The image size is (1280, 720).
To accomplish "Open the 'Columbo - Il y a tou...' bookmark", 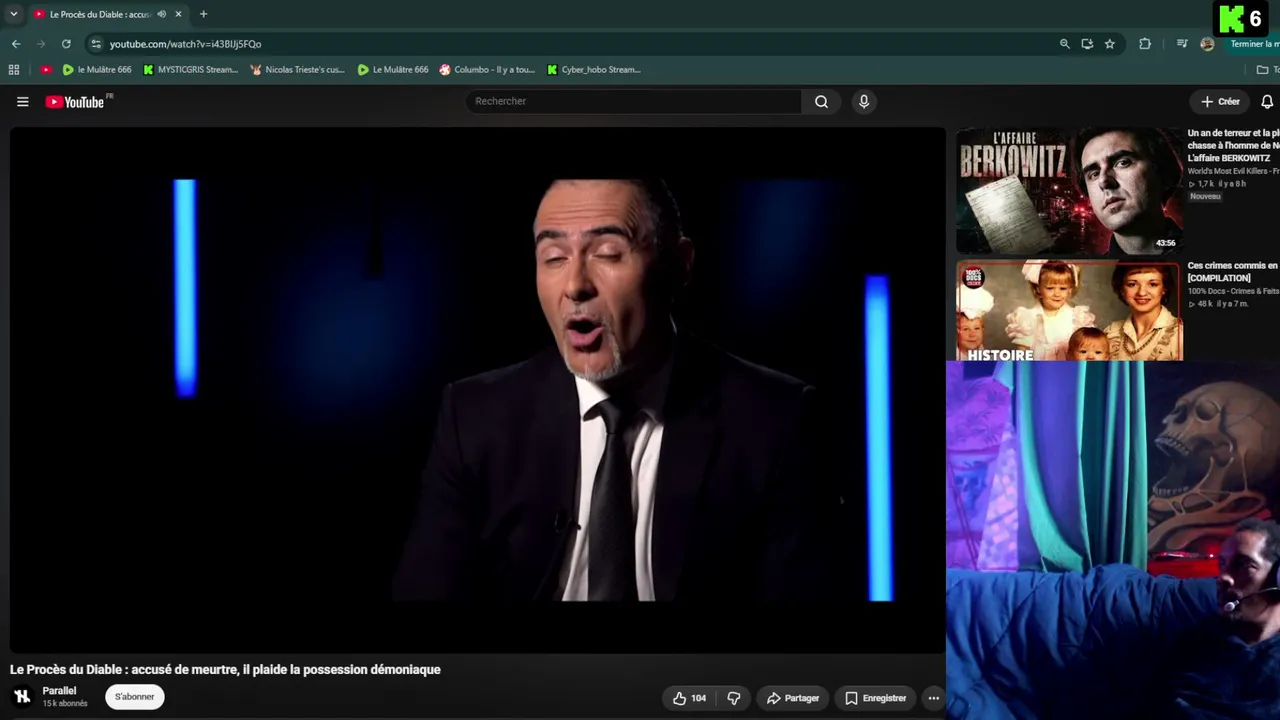I will (487, 70).
